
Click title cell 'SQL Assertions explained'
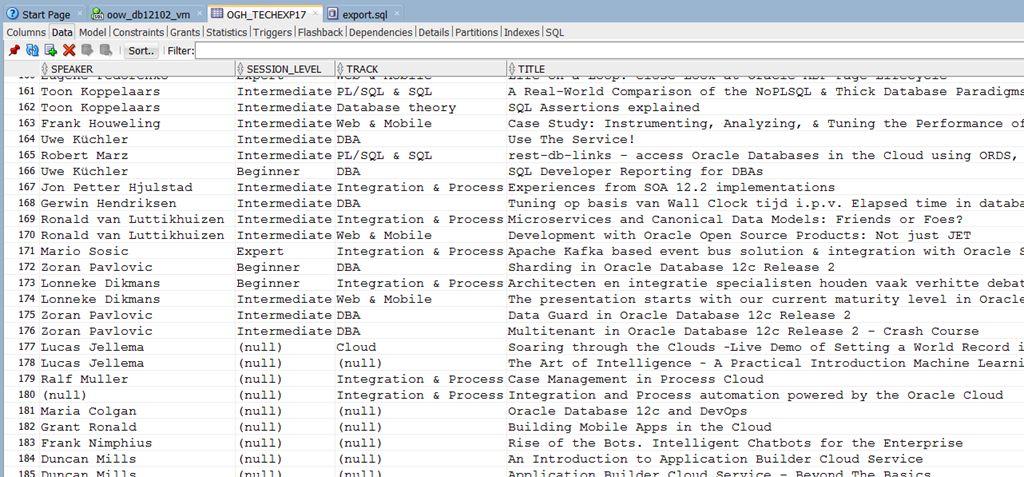coord(603,107)
